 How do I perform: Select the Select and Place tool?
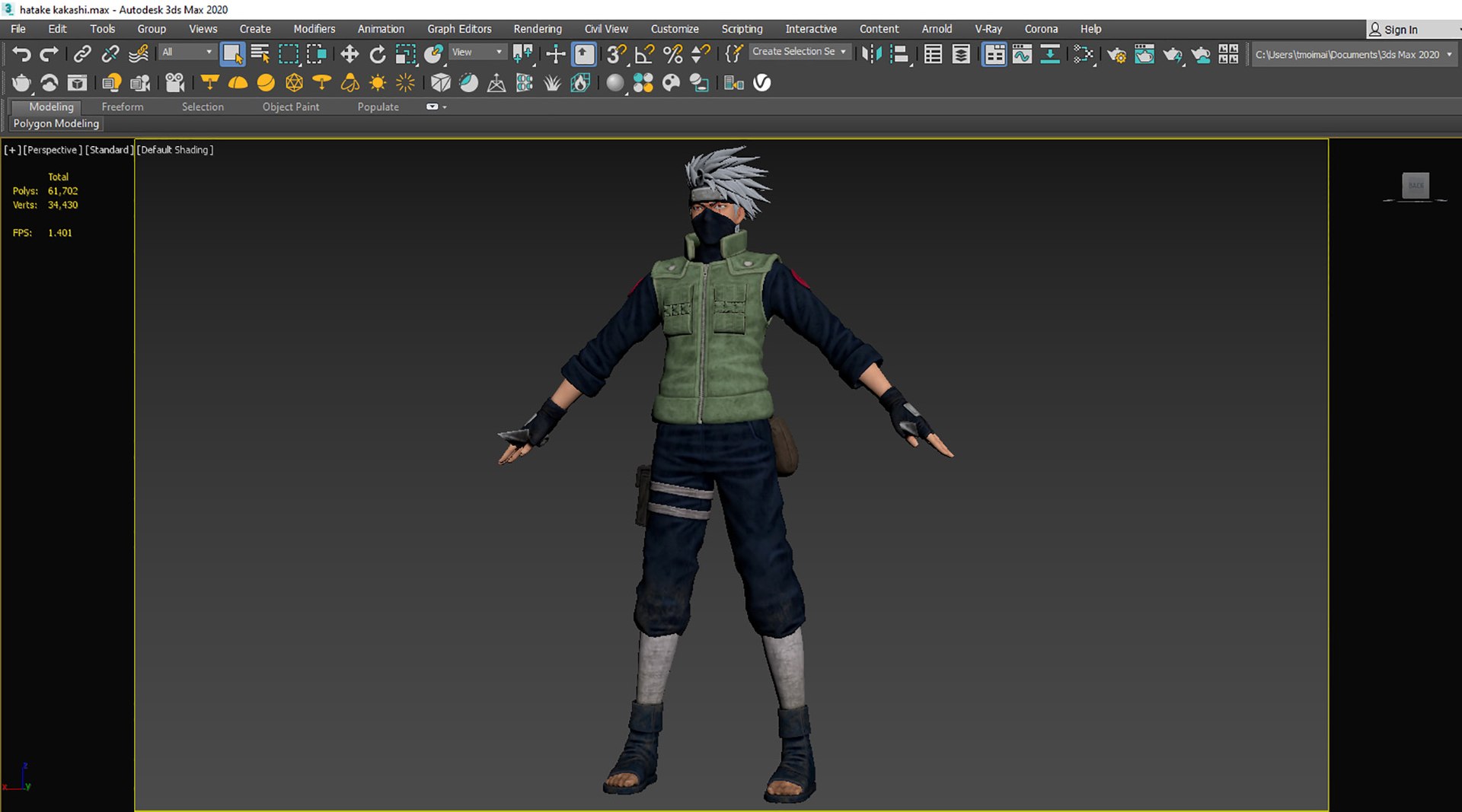coord(434,54)
